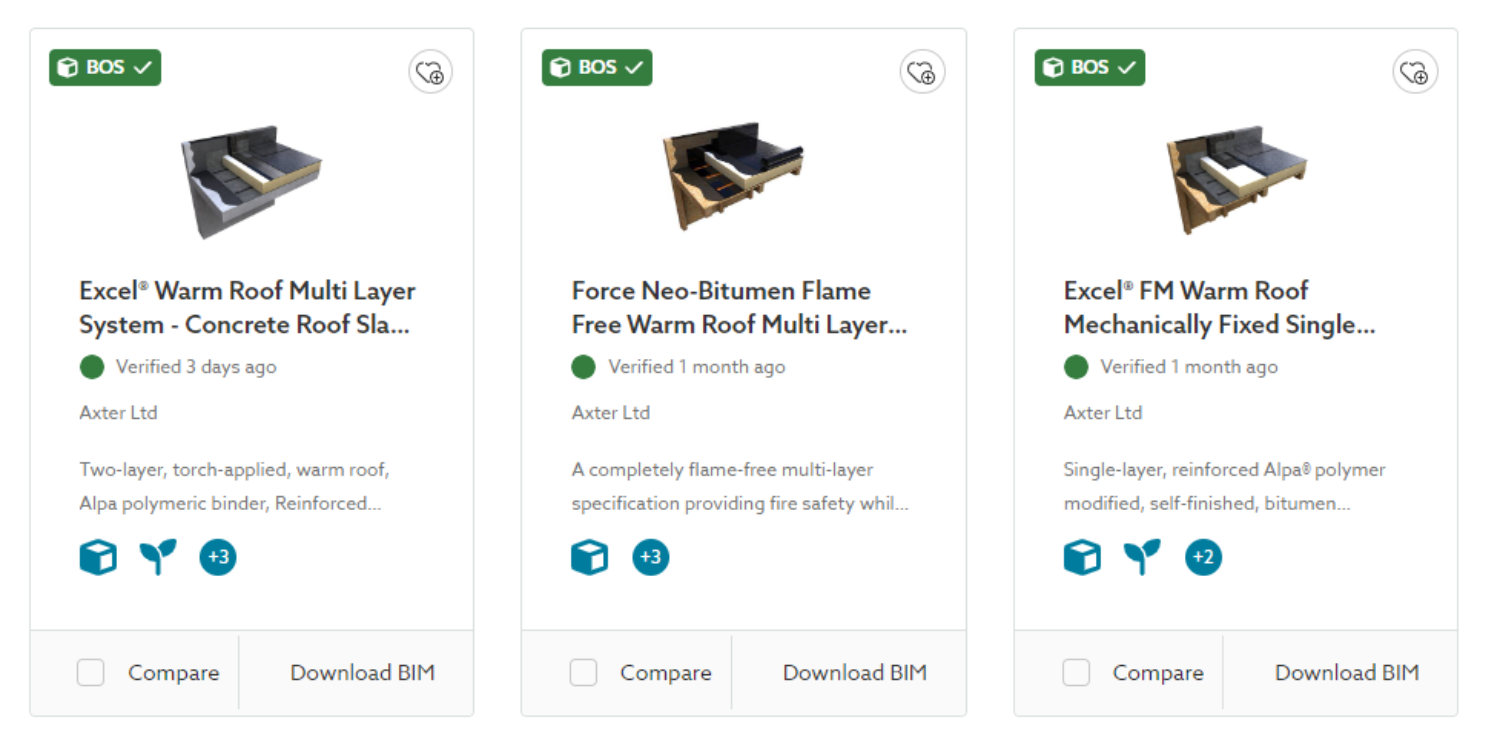Image resolution: width=1500 pixels, height=740 pixels.
Task: Click the favorite icon on Force Neo-Bitumen card
Action: coord(922,71)
